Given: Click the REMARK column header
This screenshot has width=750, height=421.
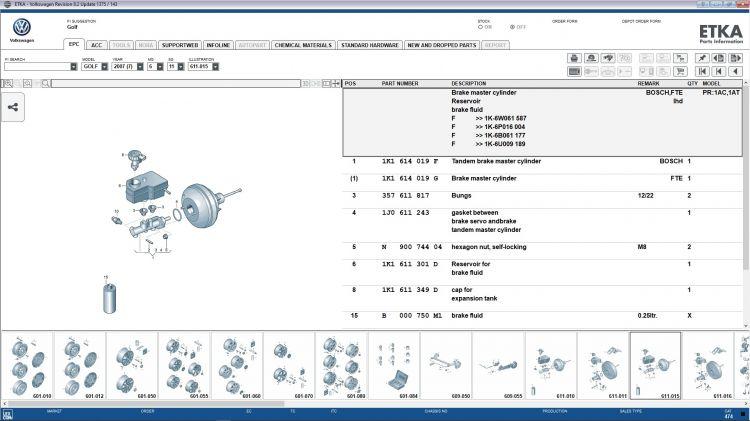Looking at the screenshot, I should 648,83.
